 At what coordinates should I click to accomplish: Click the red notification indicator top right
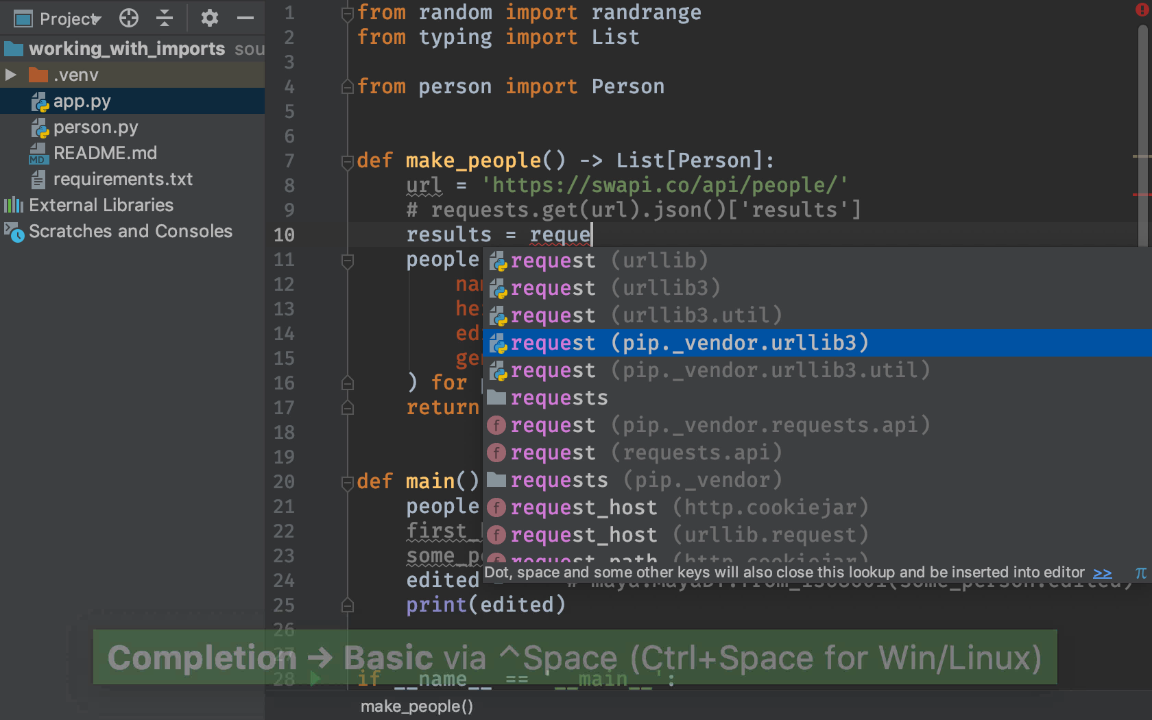click(x=1141, y=9)
